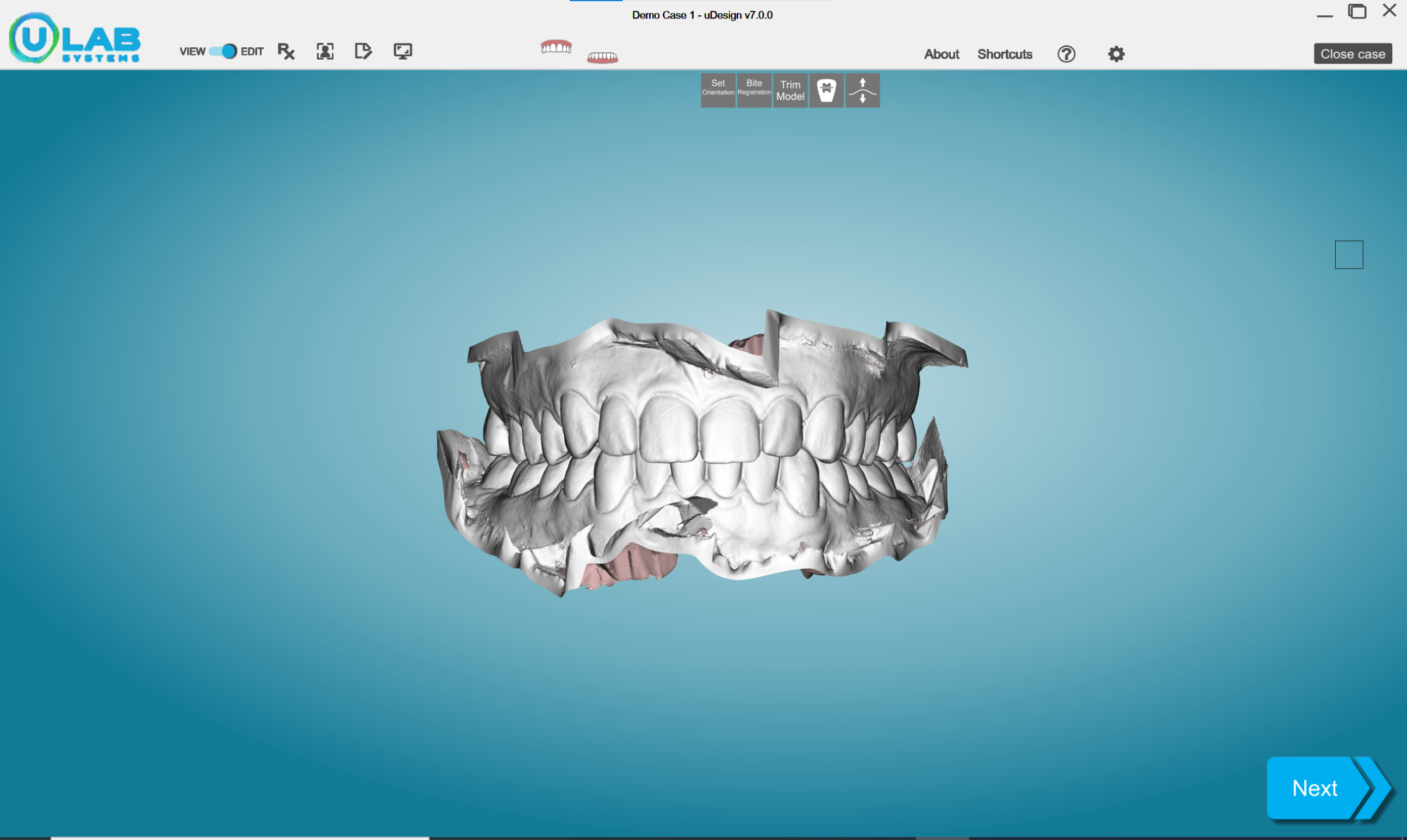The height and width of the screenshot is (840, 1407).
Task: Open the Shortcuts menu
Action: tap(1005, 54)
